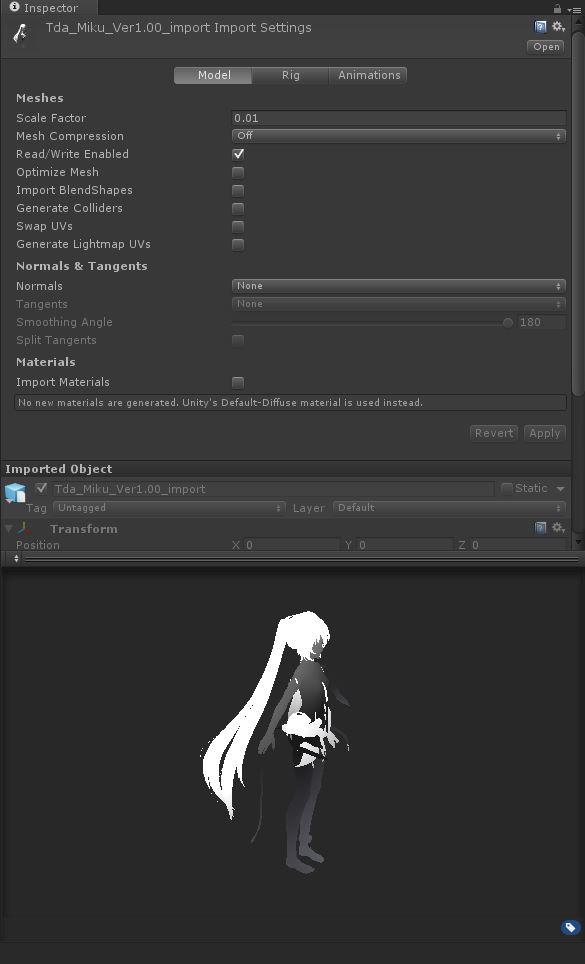
Task: Click the Smoothing Angle value field
Action: coord(541,322)
